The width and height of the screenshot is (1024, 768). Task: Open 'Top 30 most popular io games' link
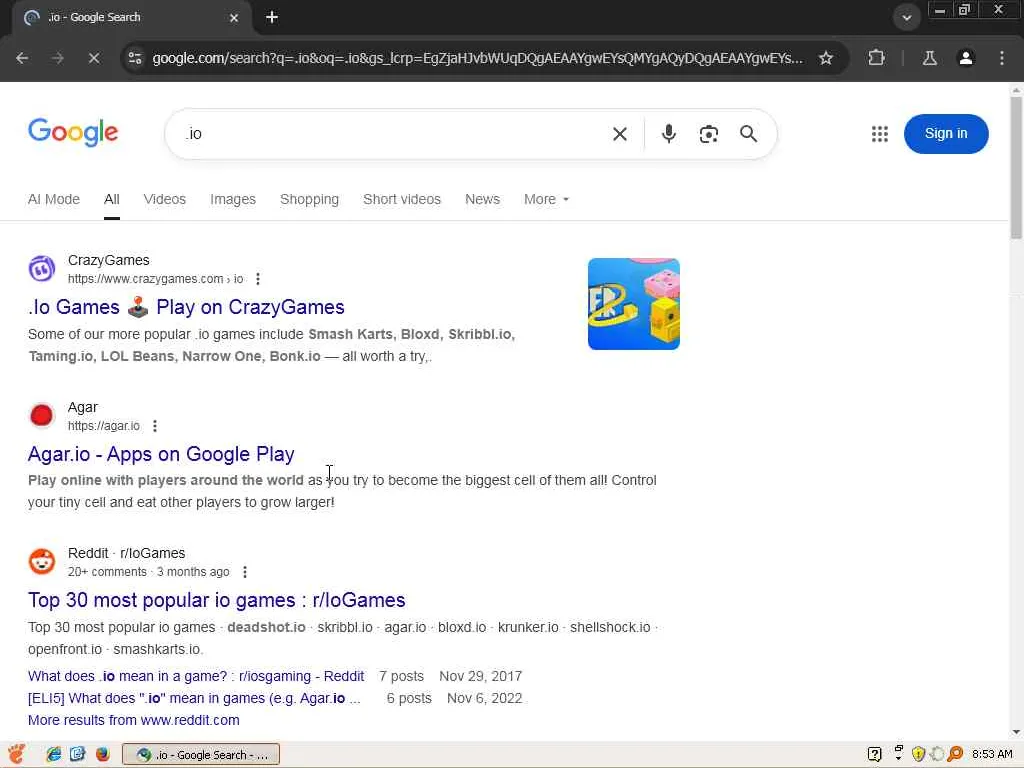[217, 600]
